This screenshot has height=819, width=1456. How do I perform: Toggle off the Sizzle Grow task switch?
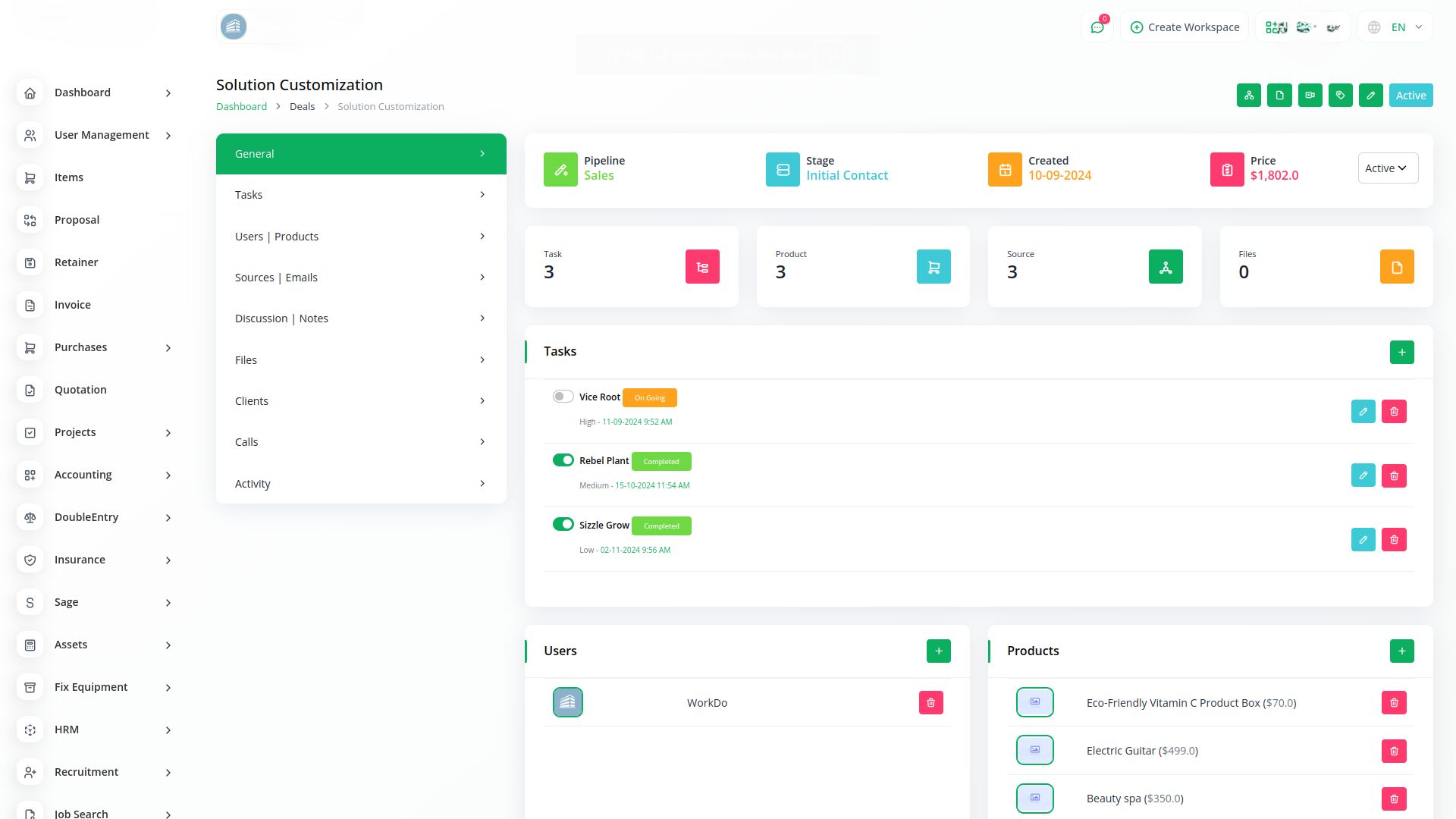[x=563, y=525]
